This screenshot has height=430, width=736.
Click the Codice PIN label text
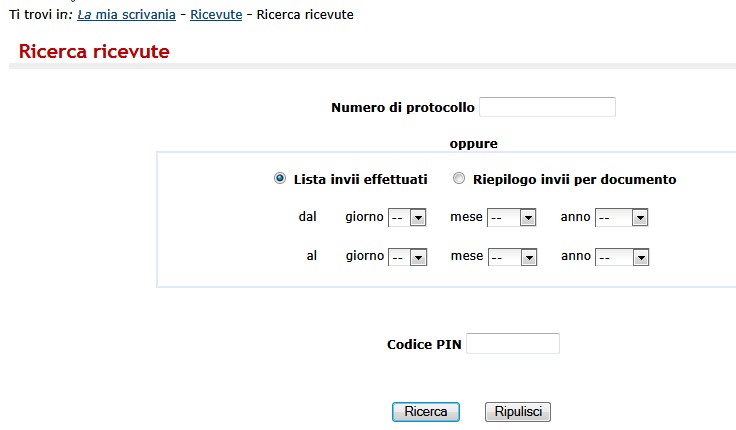pyautogui.click(x=423, y=345)
